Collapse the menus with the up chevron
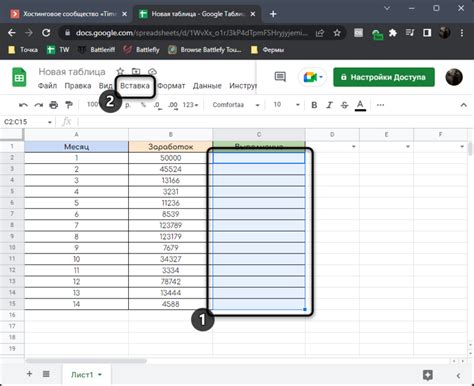474x386 pixels. 463,105
